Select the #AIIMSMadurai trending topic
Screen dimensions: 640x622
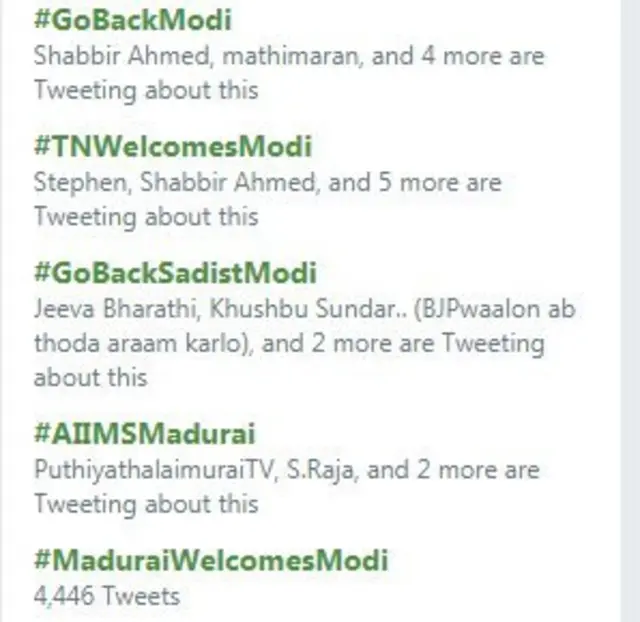(x=144, y=434)
